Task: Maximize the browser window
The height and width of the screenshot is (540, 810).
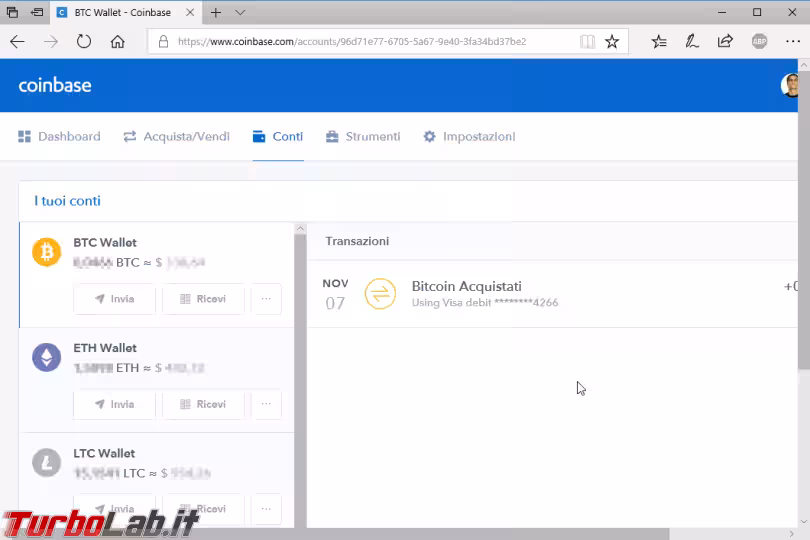Action: click(757, 12)
